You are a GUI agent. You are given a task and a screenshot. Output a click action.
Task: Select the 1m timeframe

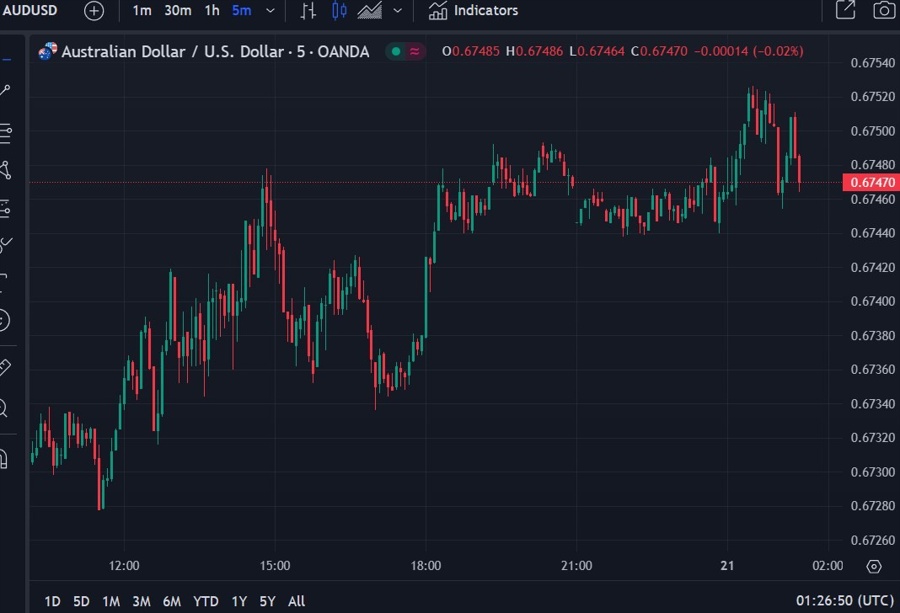tap(142, 10)
